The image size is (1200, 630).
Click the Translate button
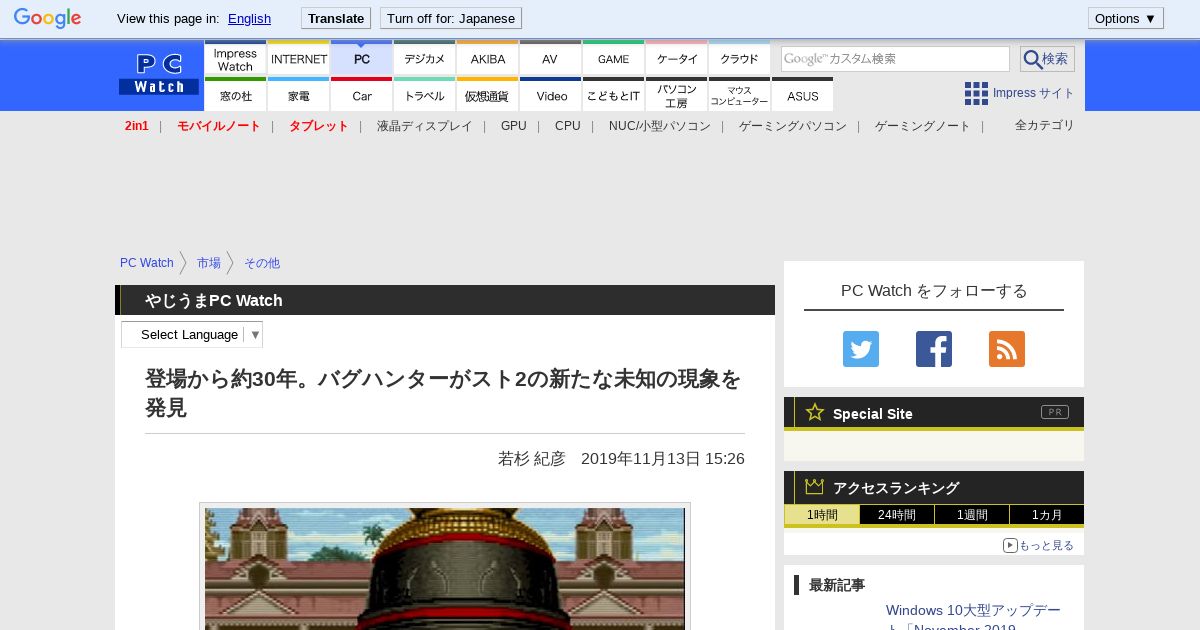336,18
